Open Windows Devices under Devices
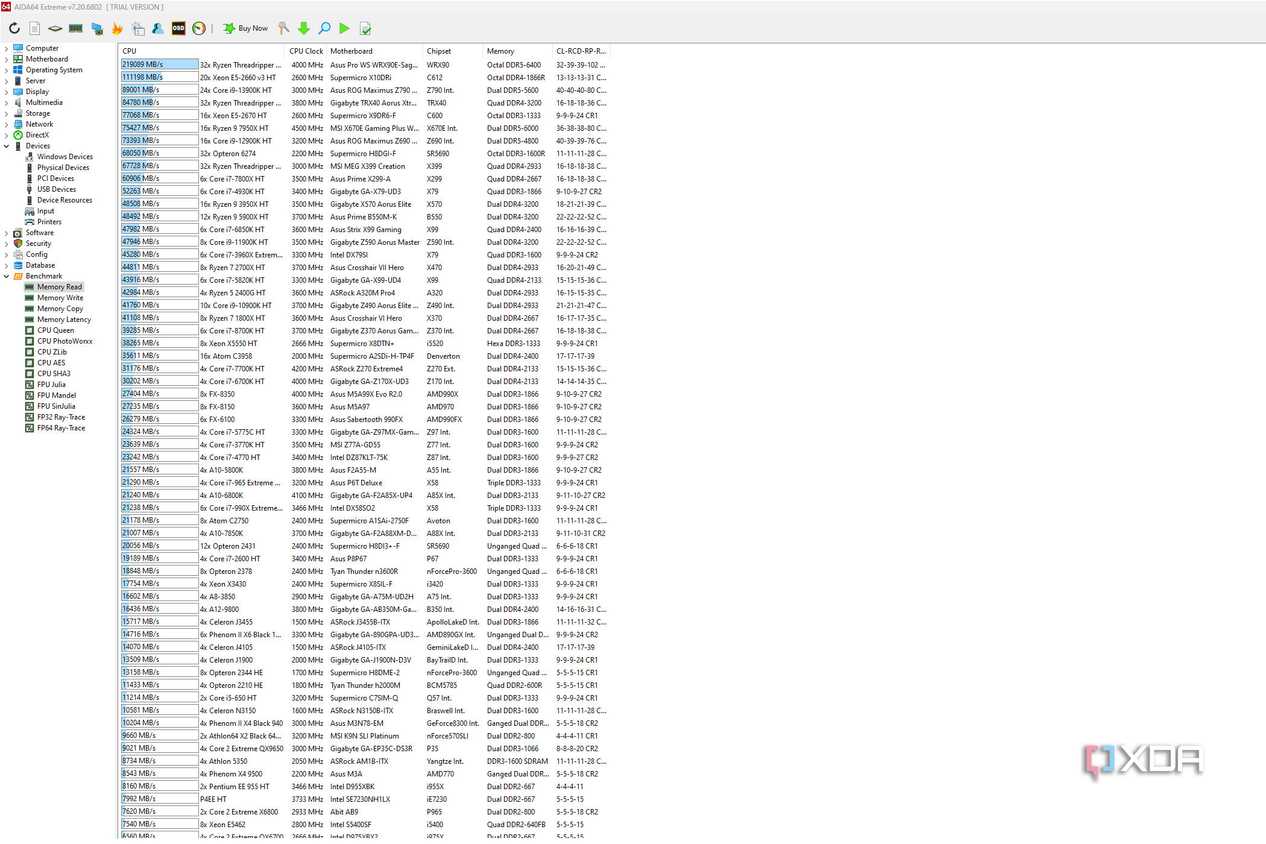The width and height of the screenshot is (1266, 844). tap(65, 157)
